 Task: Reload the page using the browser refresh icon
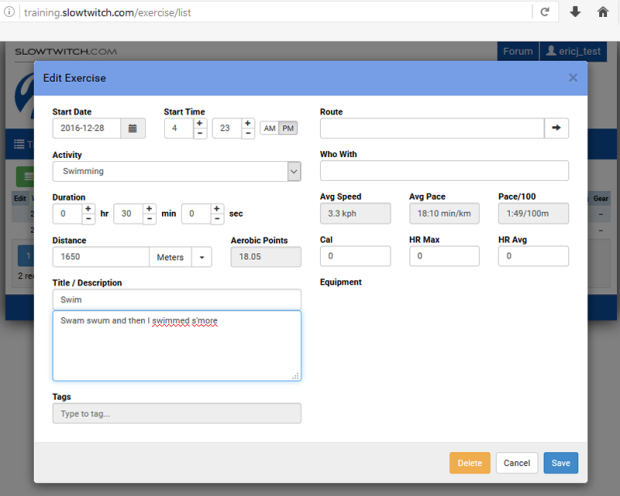pos(545,12)
